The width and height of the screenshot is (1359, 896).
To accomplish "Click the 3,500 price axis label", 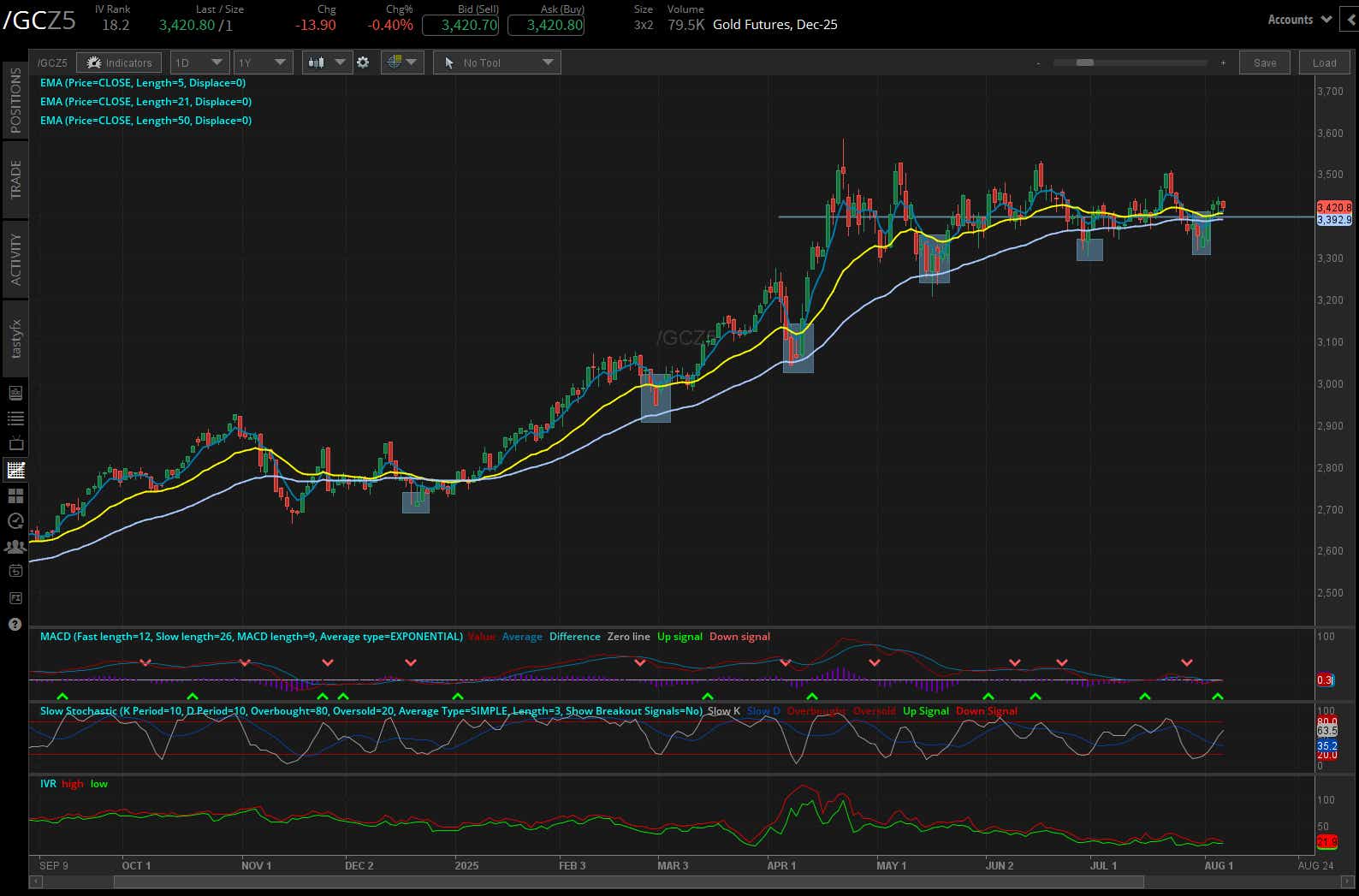I will [x=1330, y=175].
